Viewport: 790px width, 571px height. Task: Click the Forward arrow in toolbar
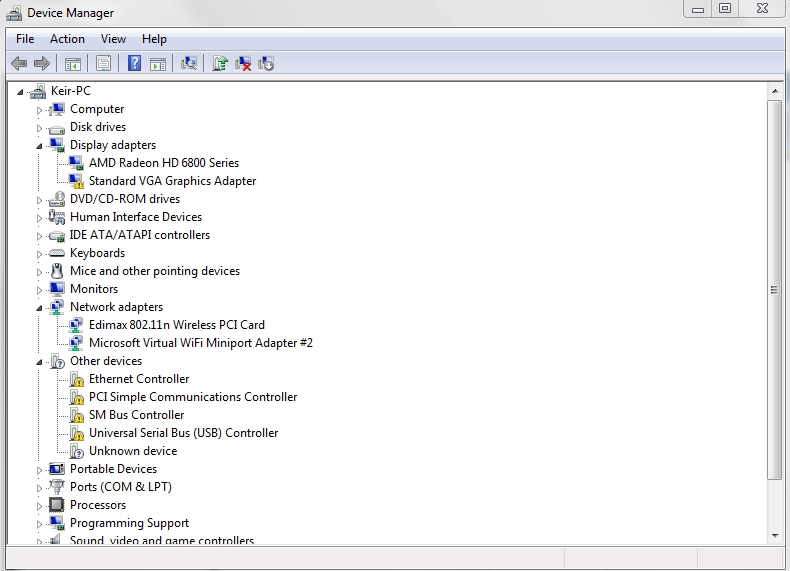42,64
